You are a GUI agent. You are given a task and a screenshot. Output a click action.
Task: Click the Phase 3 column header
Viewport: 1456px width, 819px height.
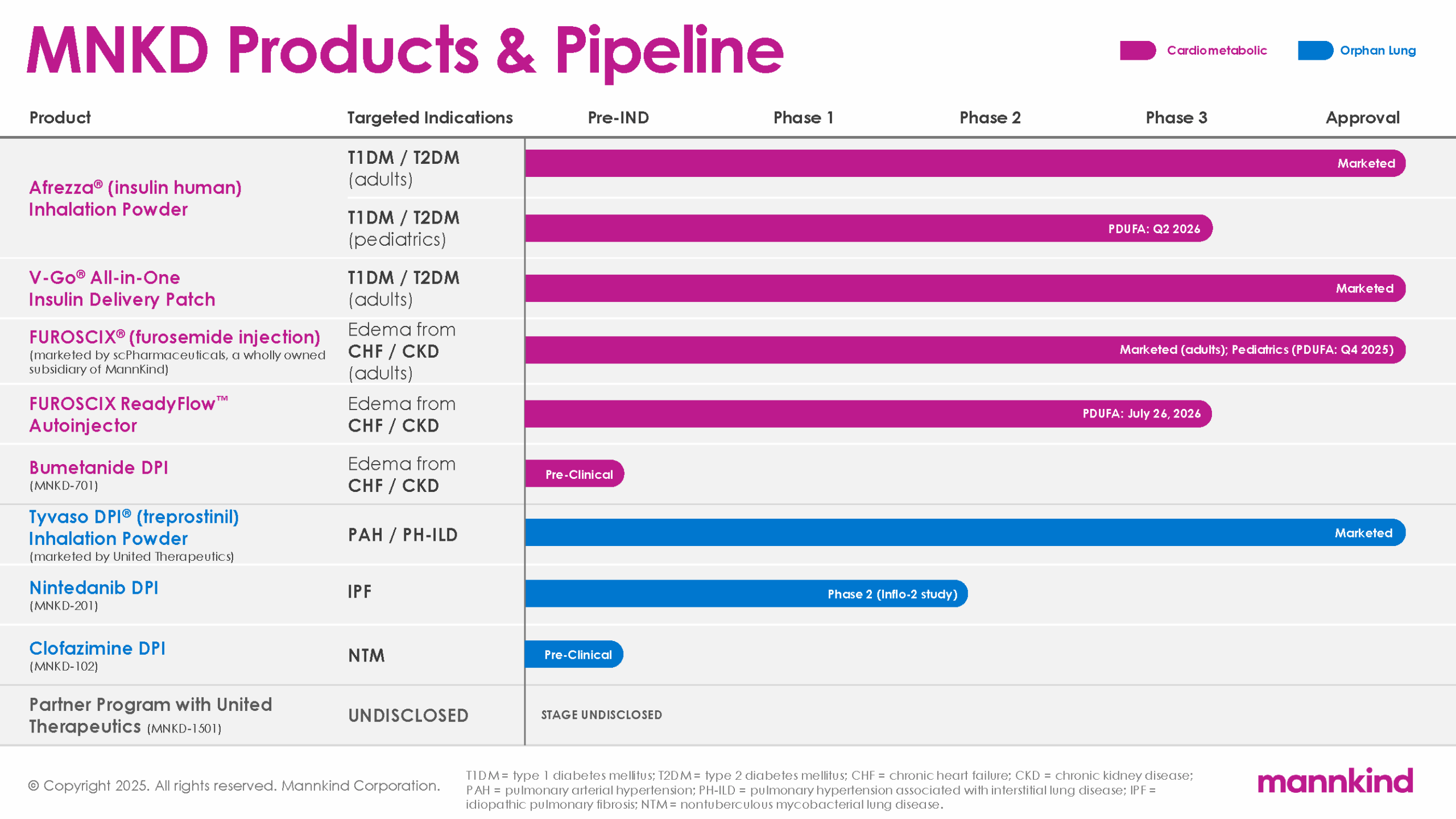point(1176,118)
